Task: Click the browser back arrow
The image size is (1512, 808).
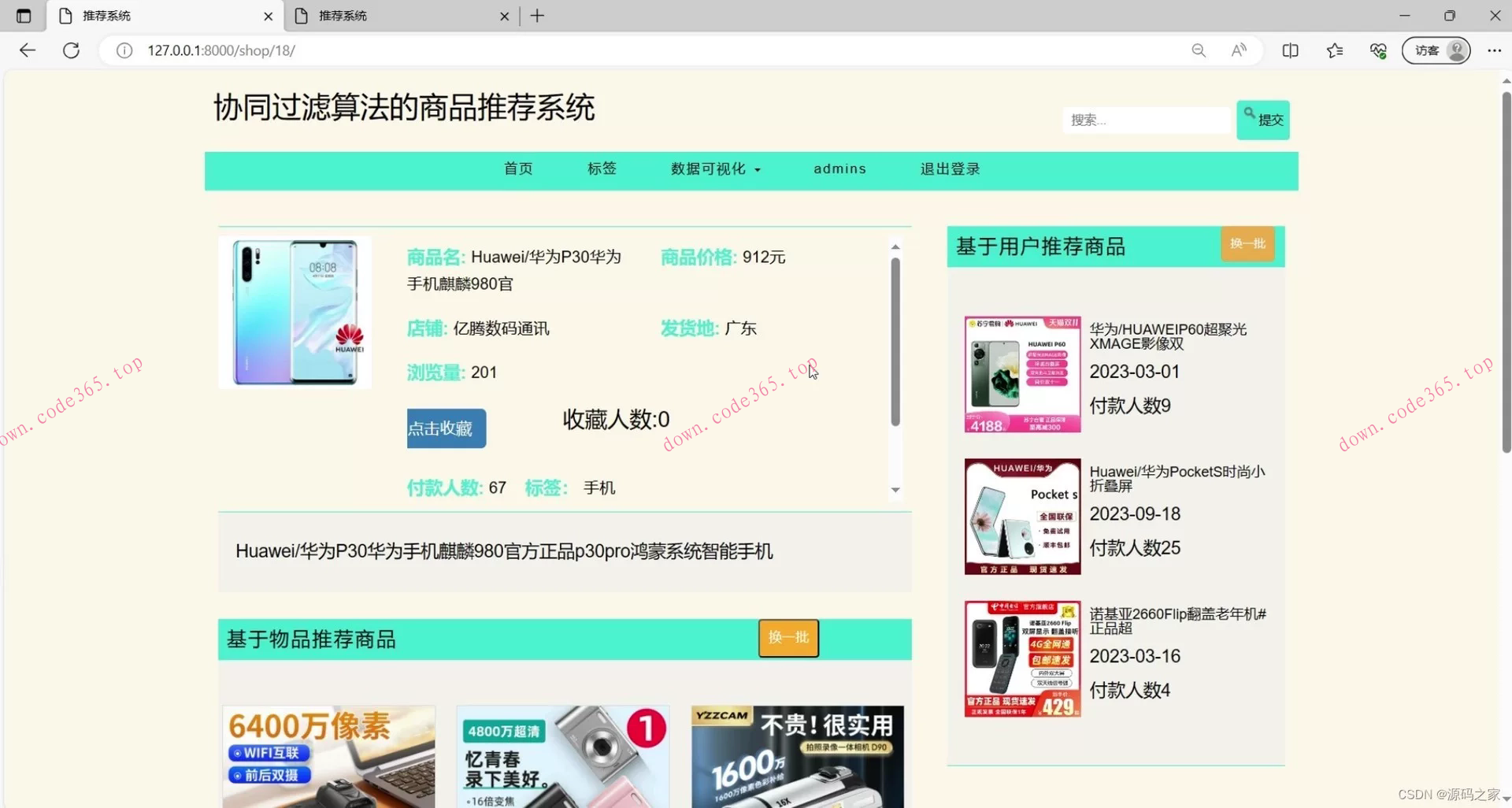Action: coord(28,50)
